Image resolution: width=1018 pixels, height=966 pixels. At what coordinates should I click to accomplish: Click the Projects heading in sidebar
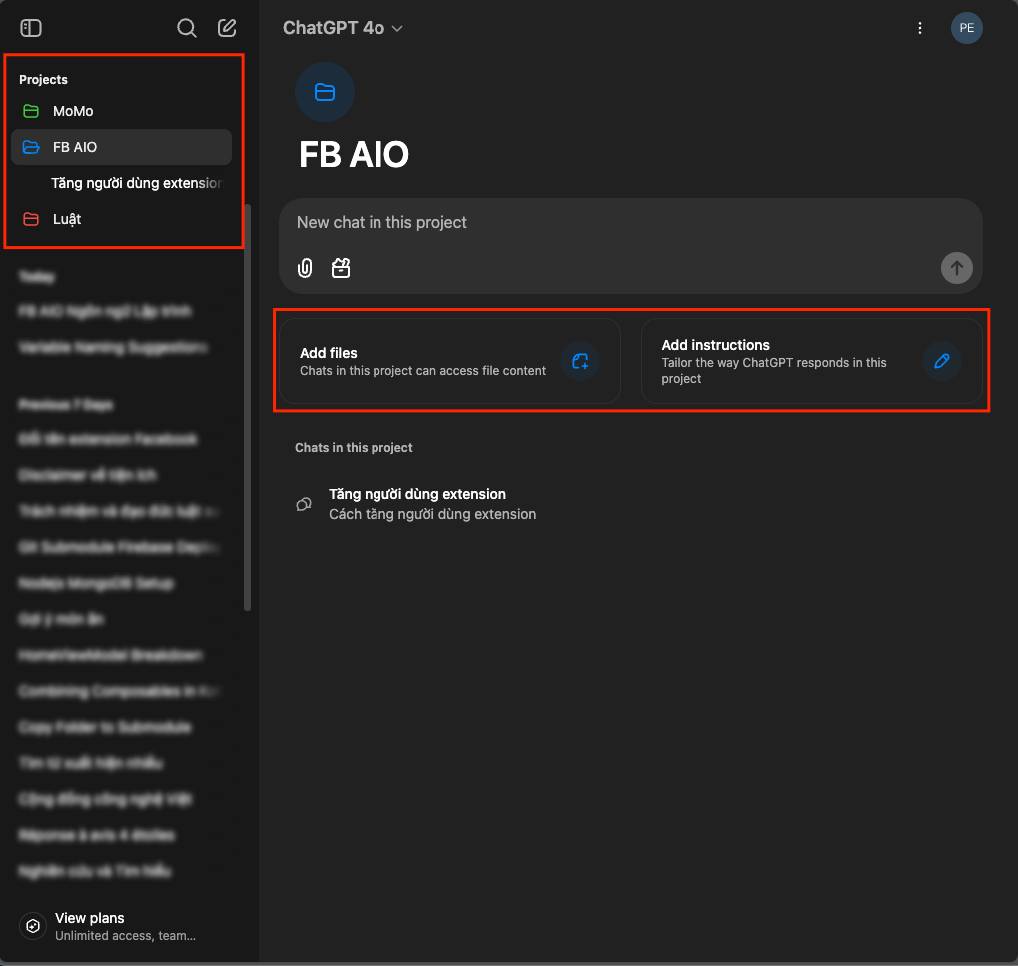[x=43, y=79]
